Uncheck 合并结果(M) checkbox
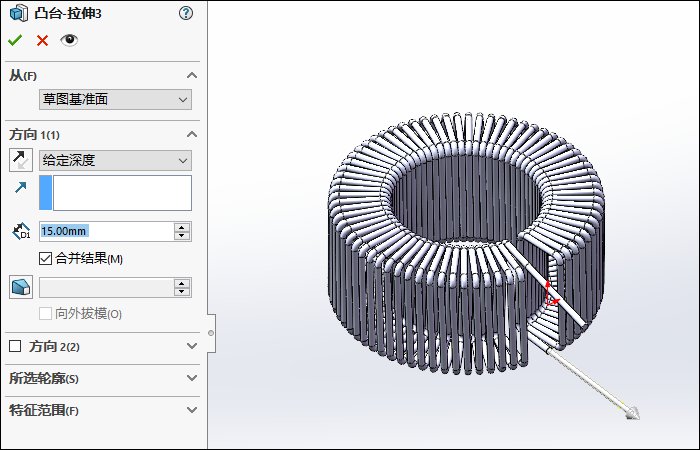Screen dimensions: 700x450 pos(46,258)
